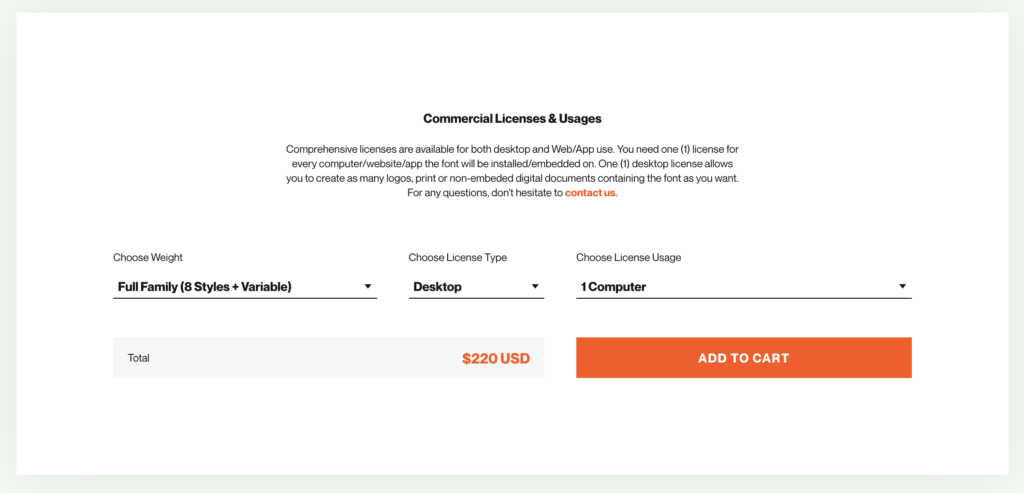1024x493 pixels.
Task: Open the Choose Weight dropdown arrow
Action: [x=368, y=287]
